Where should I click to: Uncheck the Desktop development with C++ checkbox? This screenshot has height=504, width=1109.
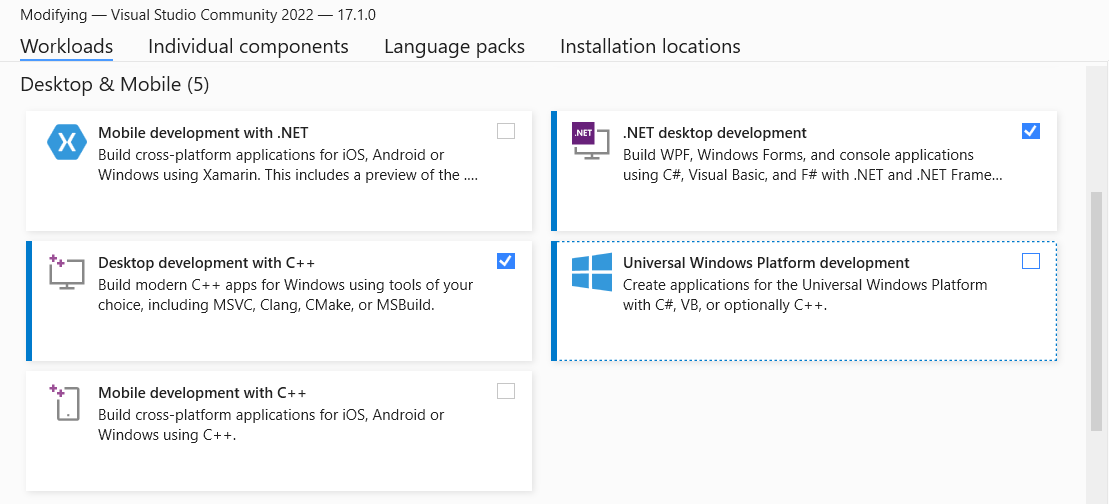(x=506, y=261)
